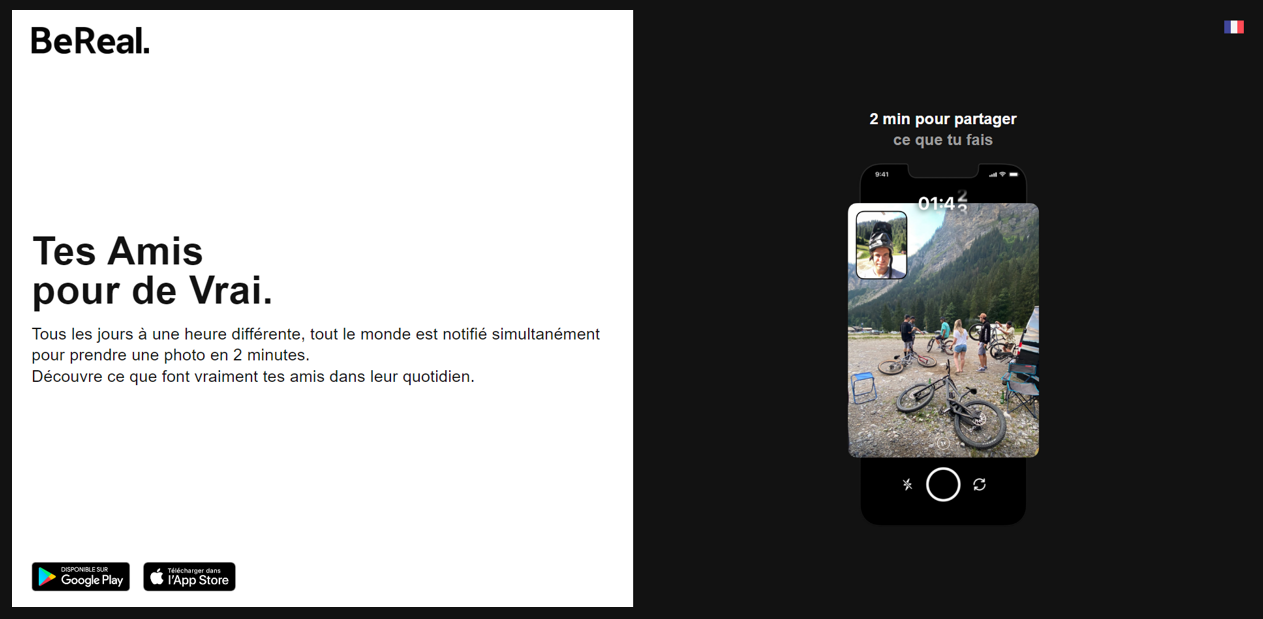Click the small circled chevron on photo
The height and width of the screenshot is (619, 1263).
(x=943, y=443)
